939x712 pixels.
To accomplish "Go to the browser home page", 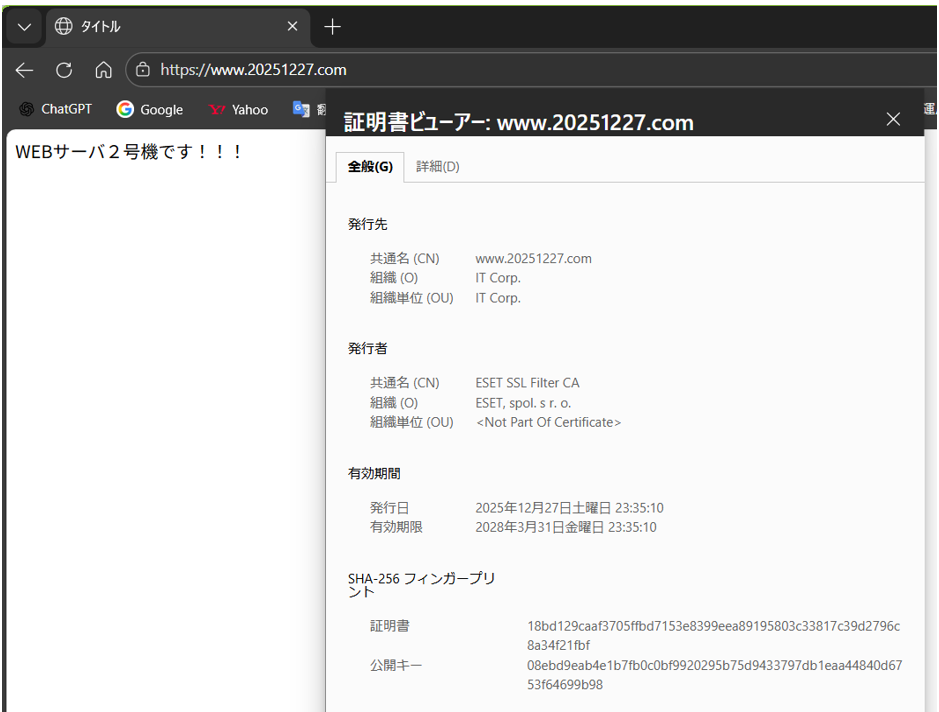I will [103, 70].
